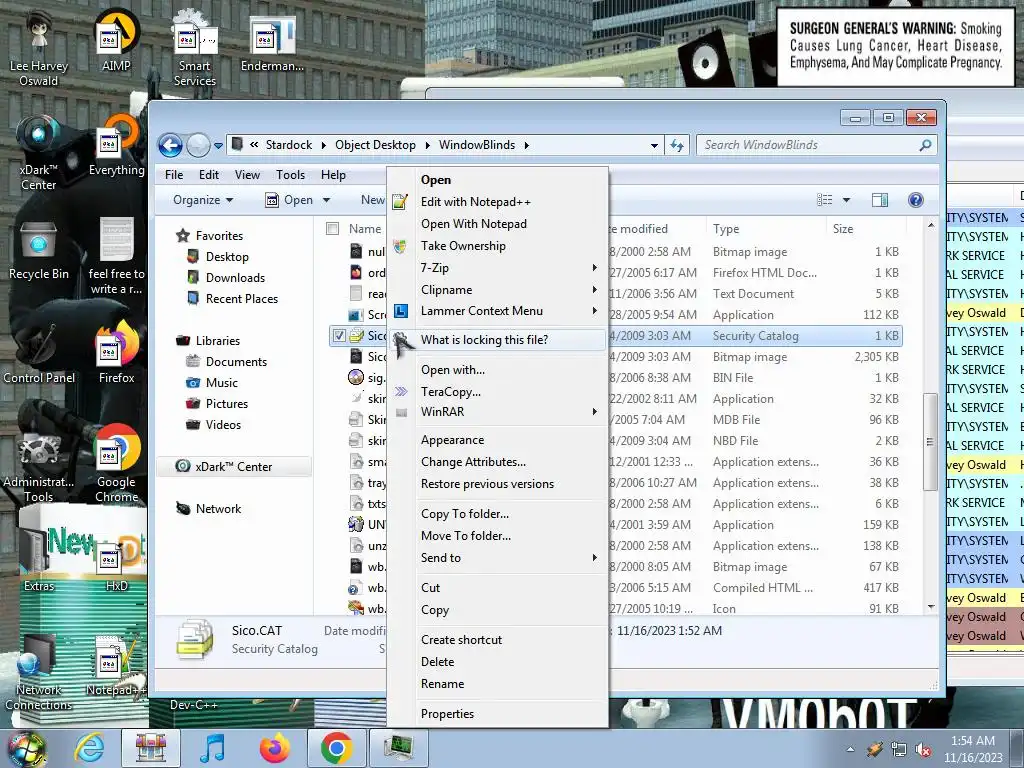This screenshot has height=768, width=1024.
Task: Open the Everything desktop shortcut
Action: click(x=116, y=146)
